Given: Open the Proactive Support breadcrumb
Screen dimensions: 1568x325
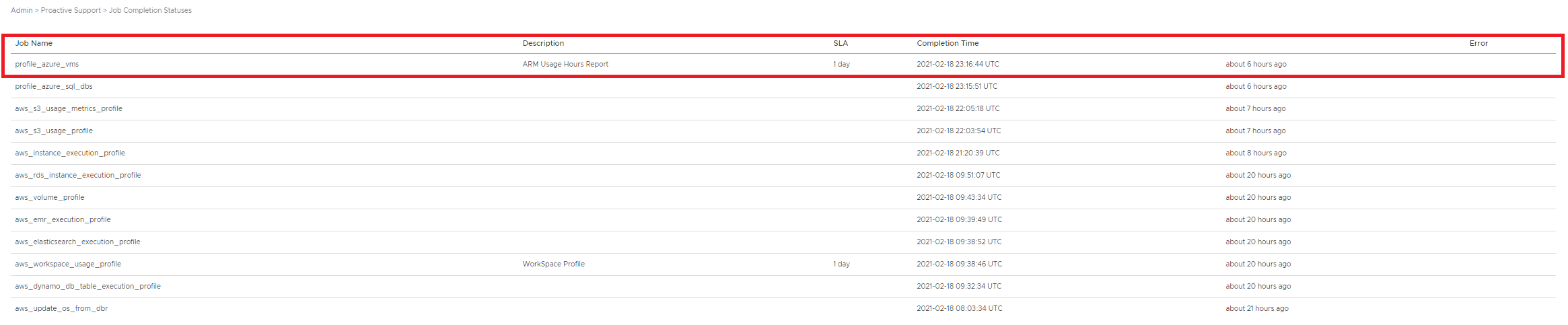Looking at the screenshot, I should [71, 10].
